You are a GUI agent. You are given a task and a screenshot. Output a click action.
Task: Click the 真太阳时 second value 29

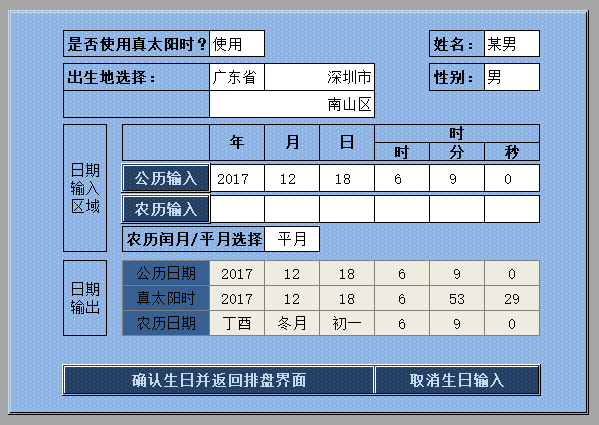(512, 298)
